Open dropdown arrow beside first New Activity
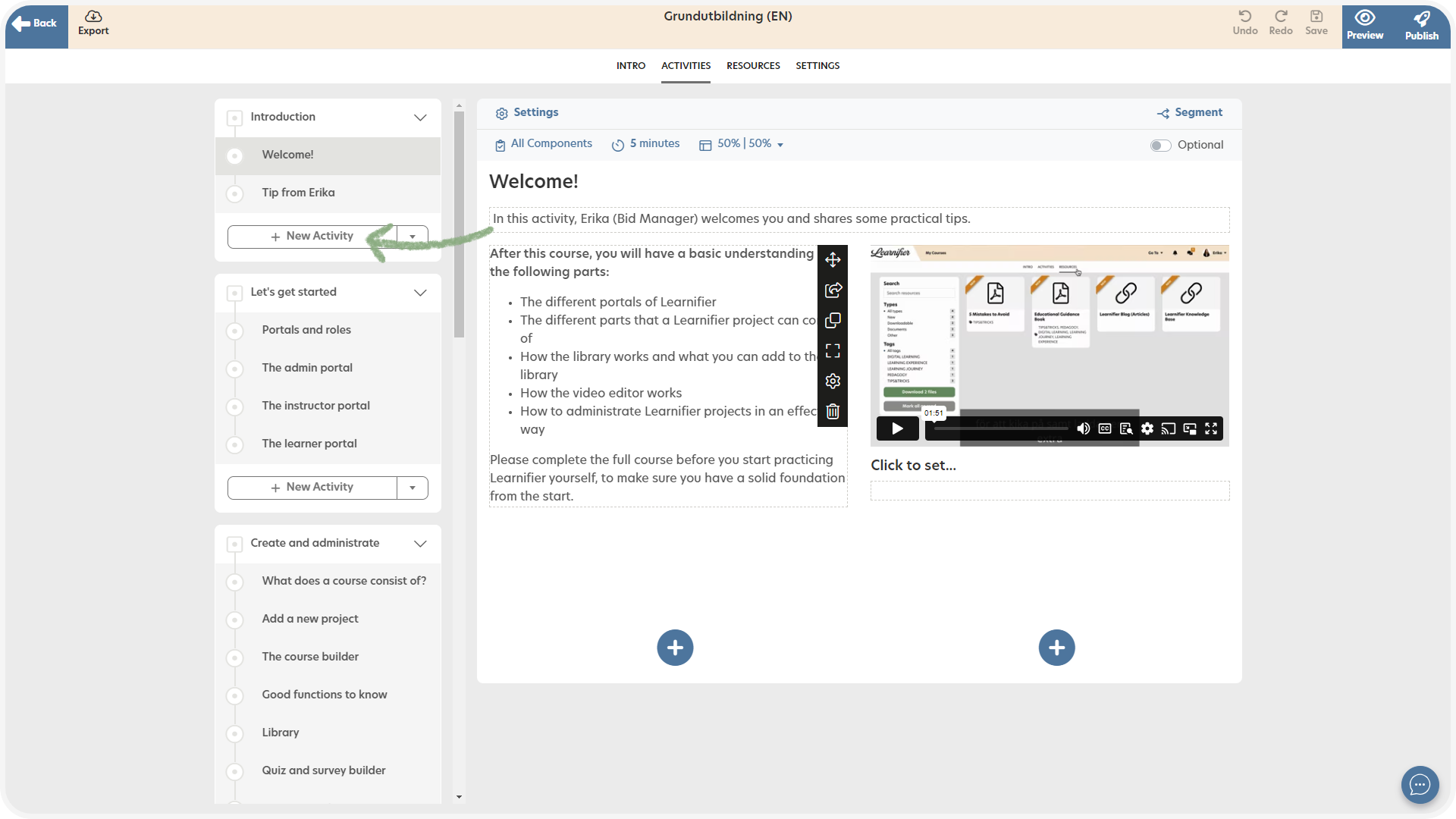Image resolution: width=1456 pixels, height=819 pixels. pyautogui.click(x=413, y=237)
